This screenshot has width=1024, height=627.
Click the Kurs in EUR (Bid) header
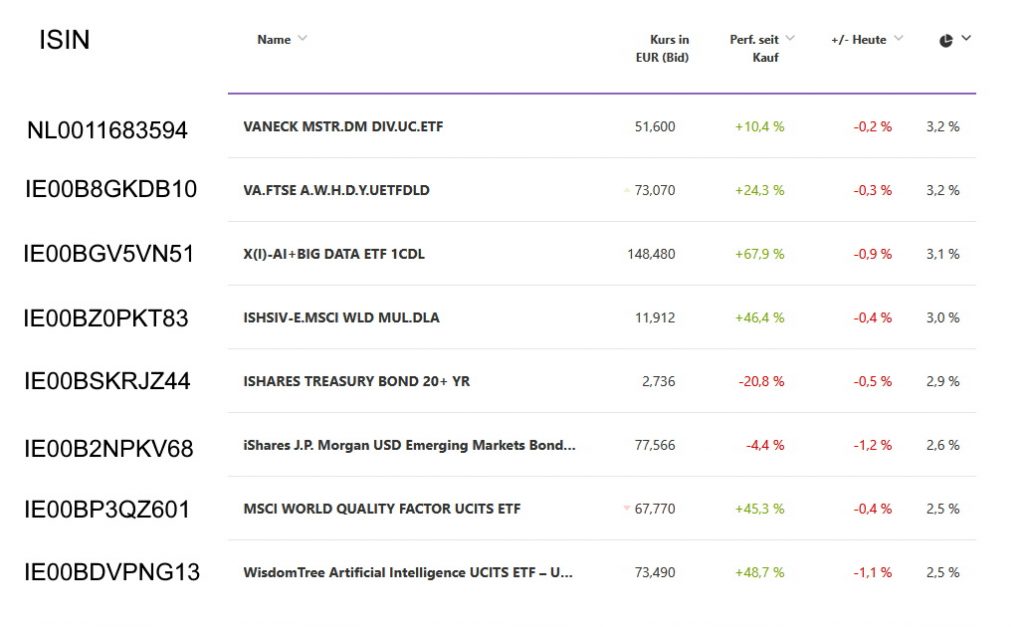tap(662, 48)
